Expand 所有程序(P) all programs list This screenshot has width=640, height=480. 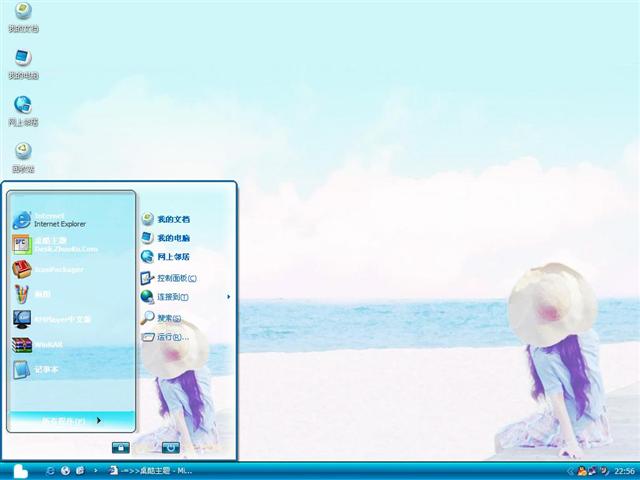(x=71, y=420)
